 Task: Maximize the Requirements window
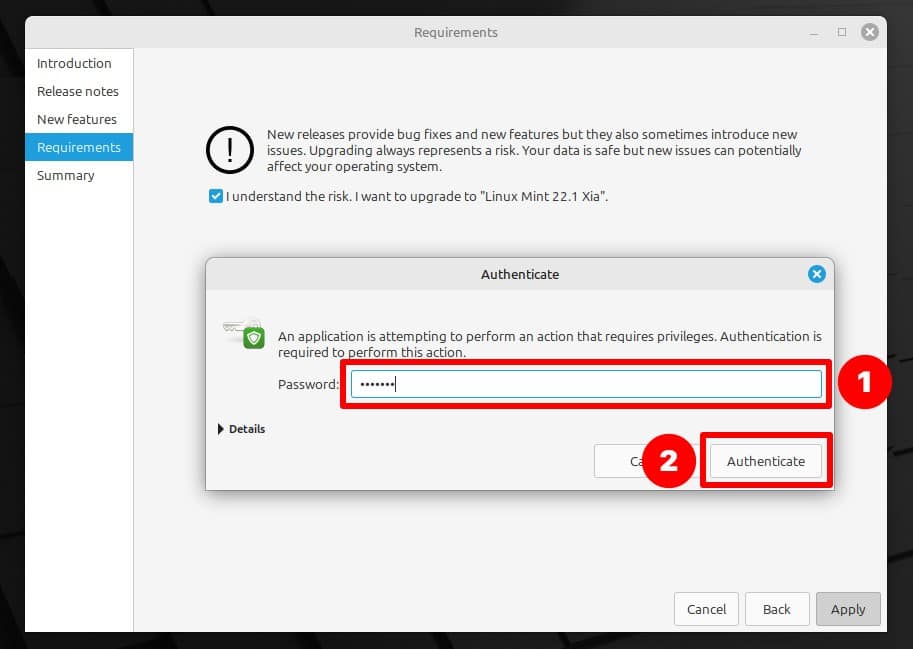(x=842, y=32)
